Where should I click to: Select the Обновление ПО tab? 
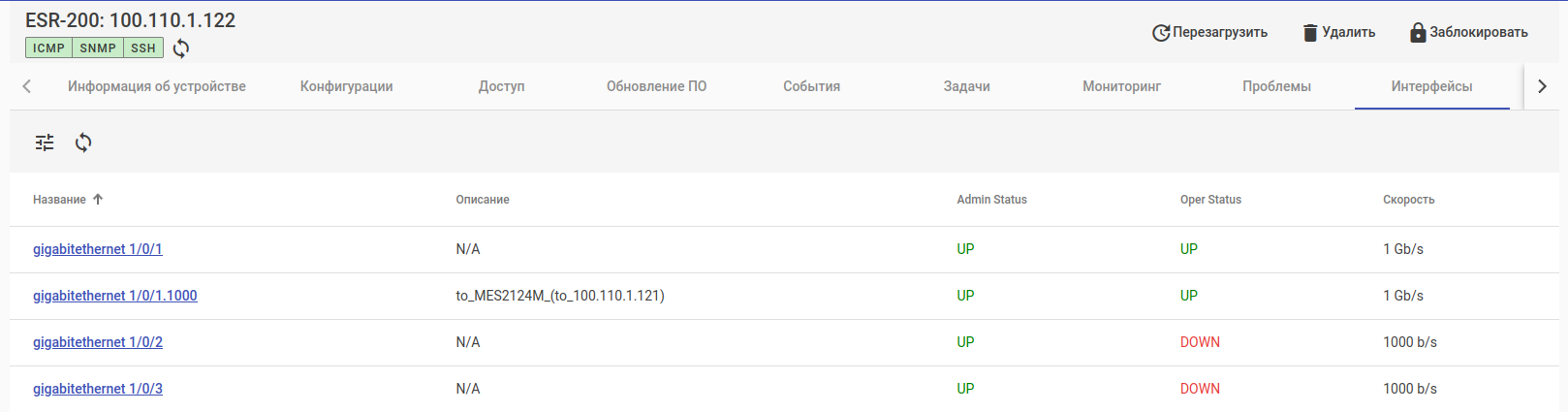[x=656, y=86]
